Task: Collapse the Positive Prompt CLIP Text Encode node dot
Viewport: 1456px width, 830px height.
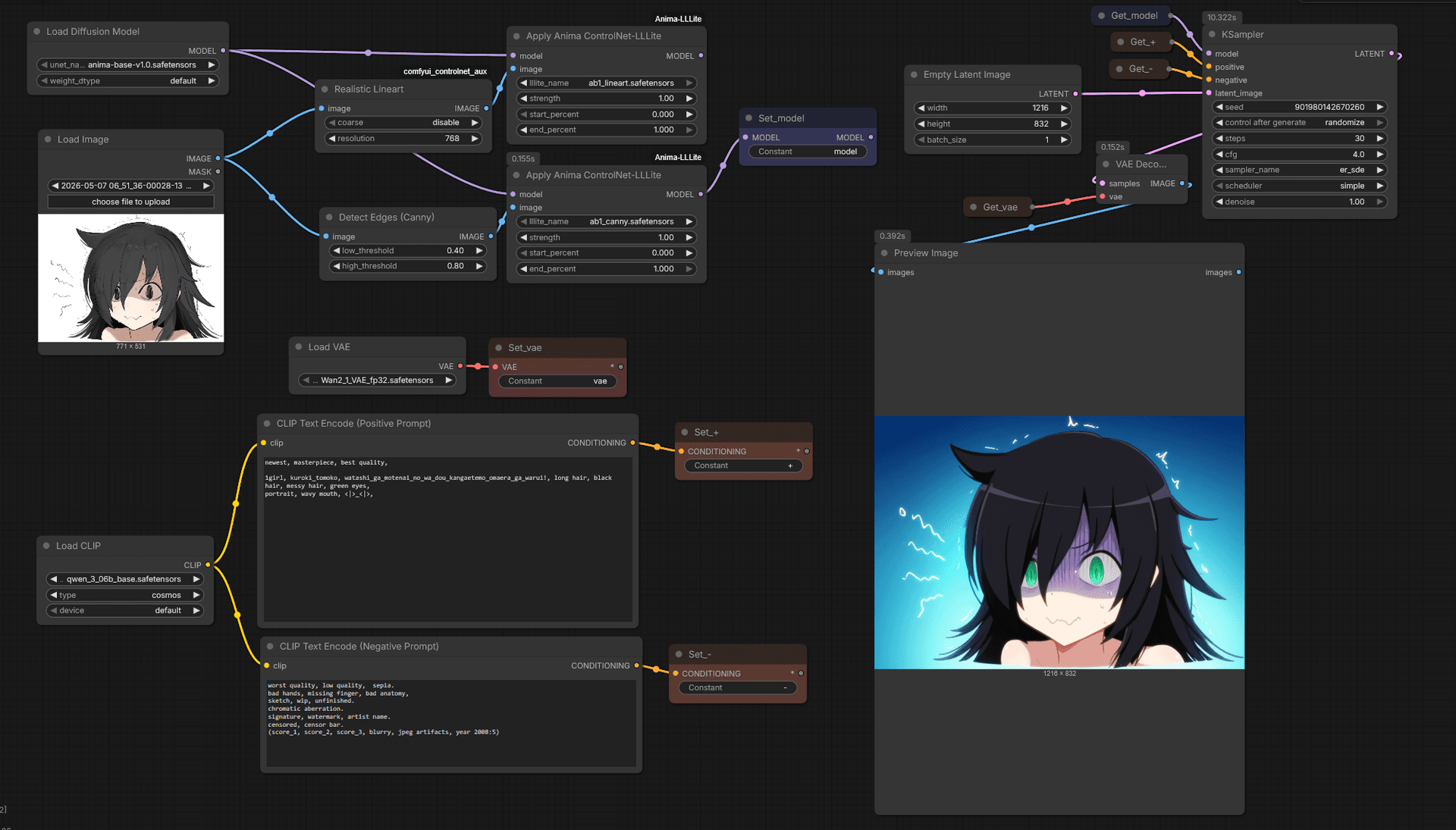Action: (267, 424)
